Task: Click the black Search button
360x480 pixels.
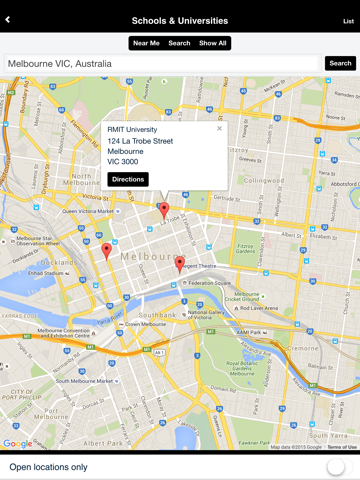Action: pos(340,63)
